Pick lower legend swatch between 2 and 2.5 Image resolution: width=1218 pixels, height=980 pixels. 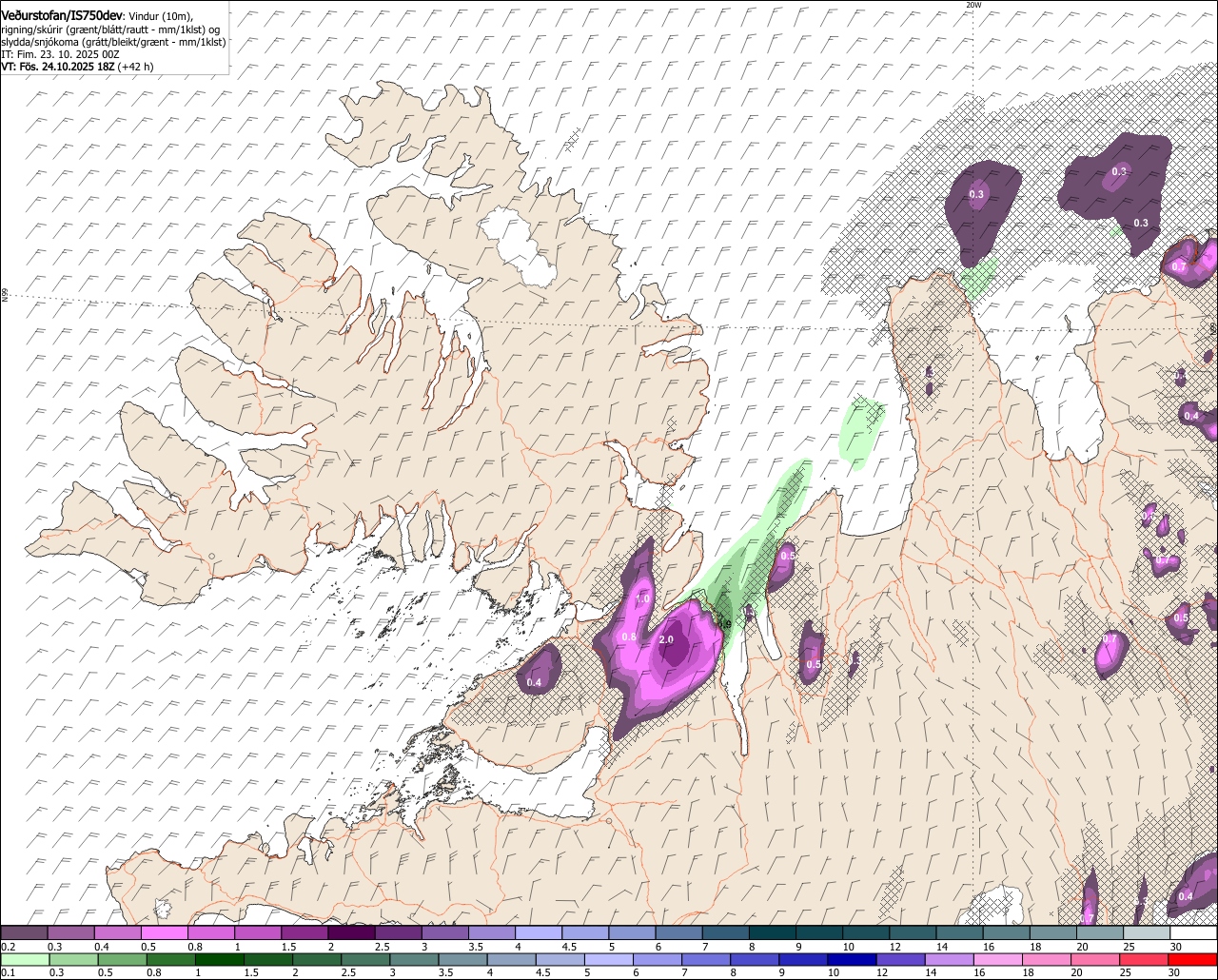(x=318, y=960)
